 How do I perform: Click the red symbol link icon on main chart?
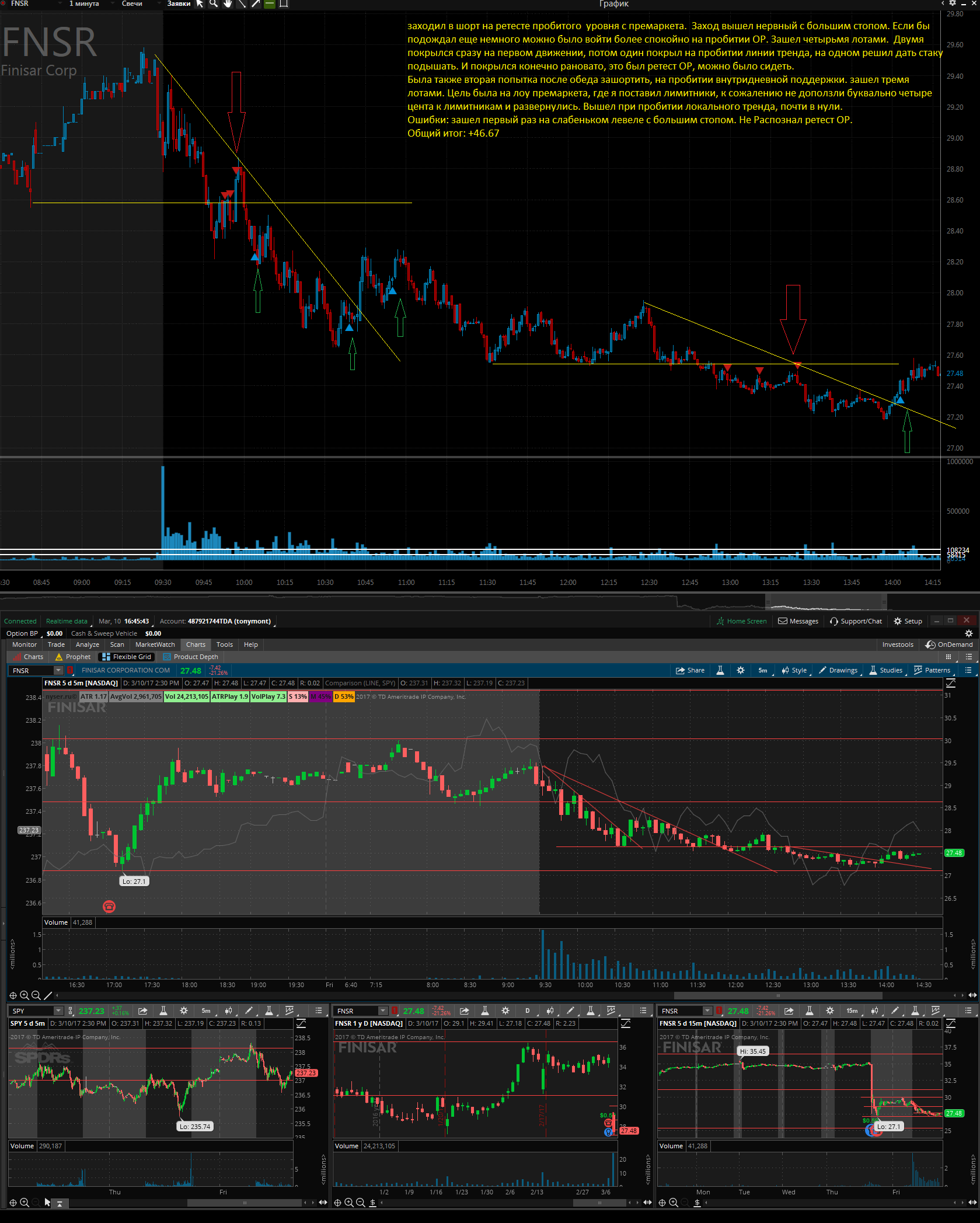(x=70, y=670)
